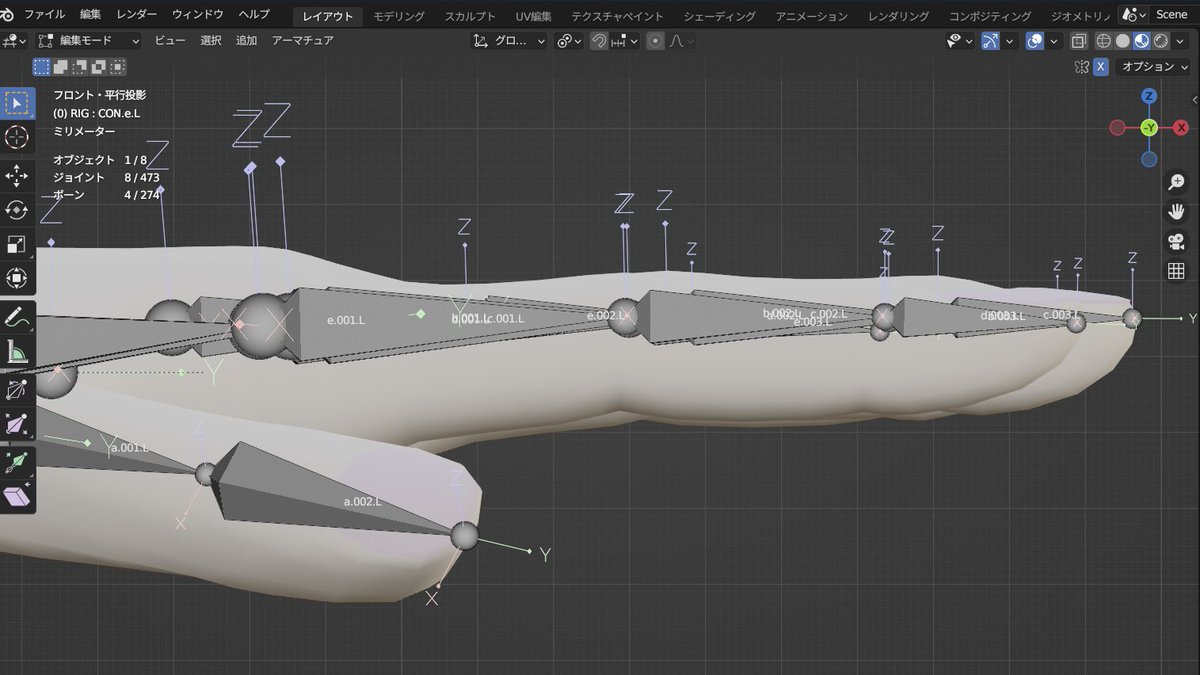Open the ヘルプ menu

pos(254,15)
